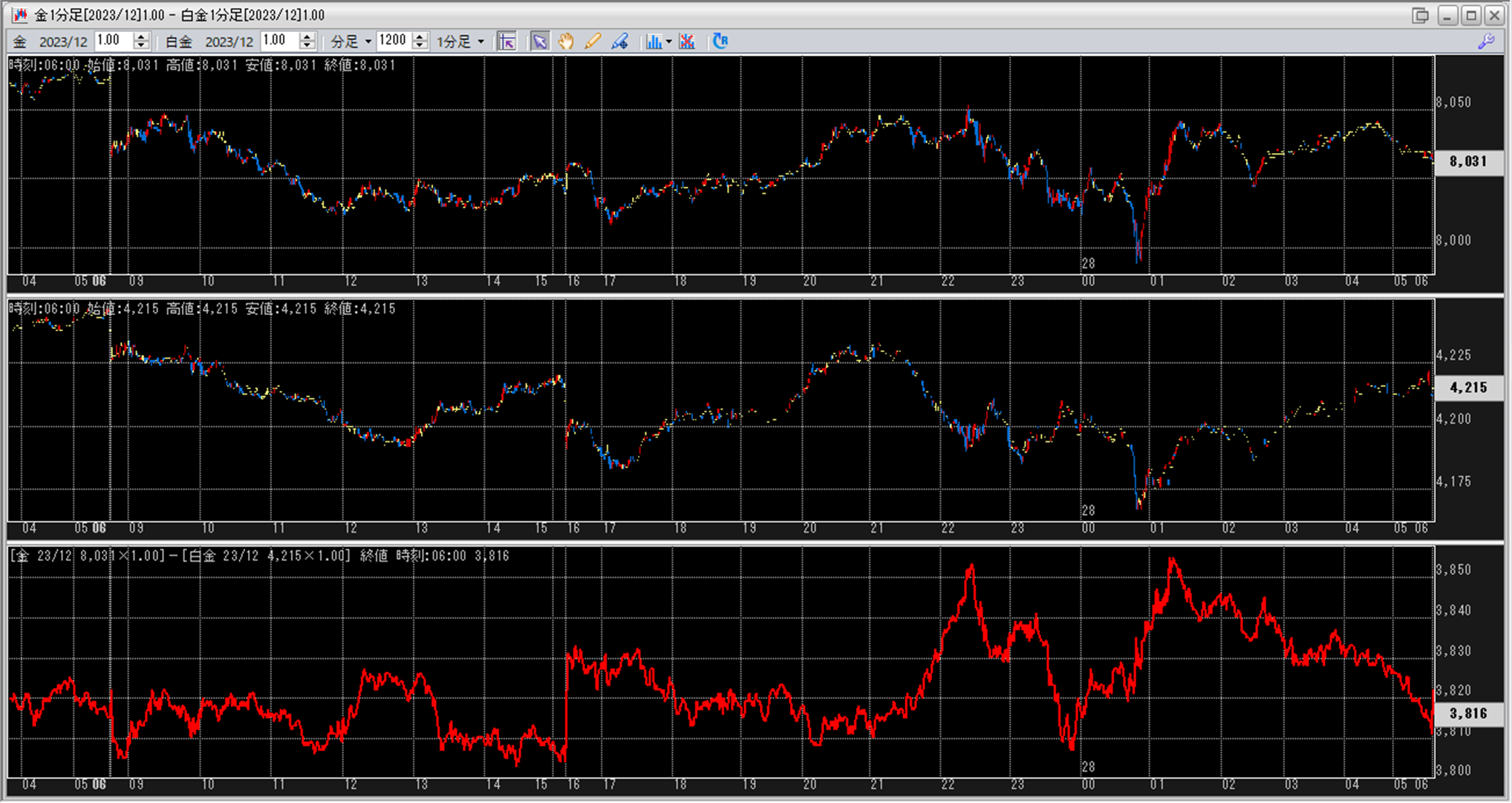Increase the gold 1.00 multiplier spinner
Viewport: 1512px width, 803px height.
pos(141,36)
